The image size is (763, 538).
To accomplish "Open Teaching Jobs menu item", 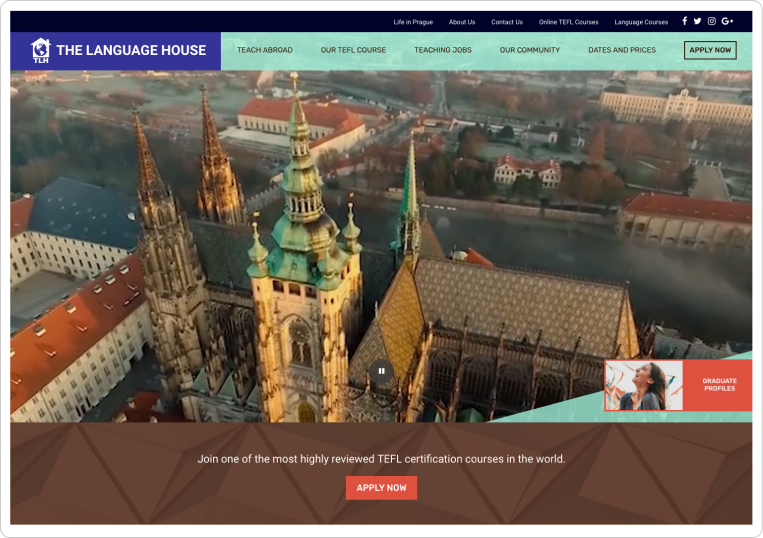I will tap(443, 50).
